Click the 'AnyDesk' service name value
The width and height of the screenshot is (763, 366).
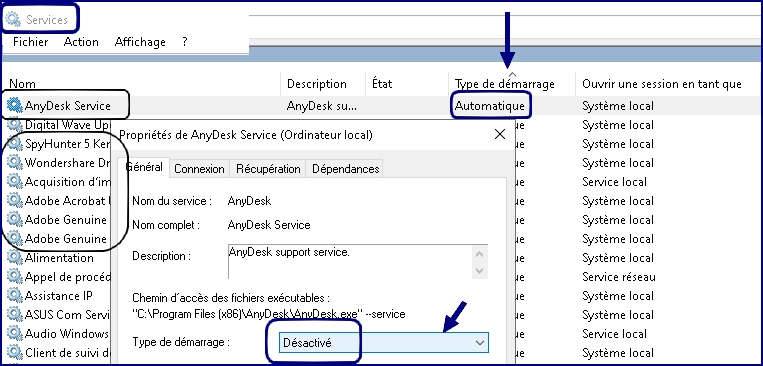(249, 201)
